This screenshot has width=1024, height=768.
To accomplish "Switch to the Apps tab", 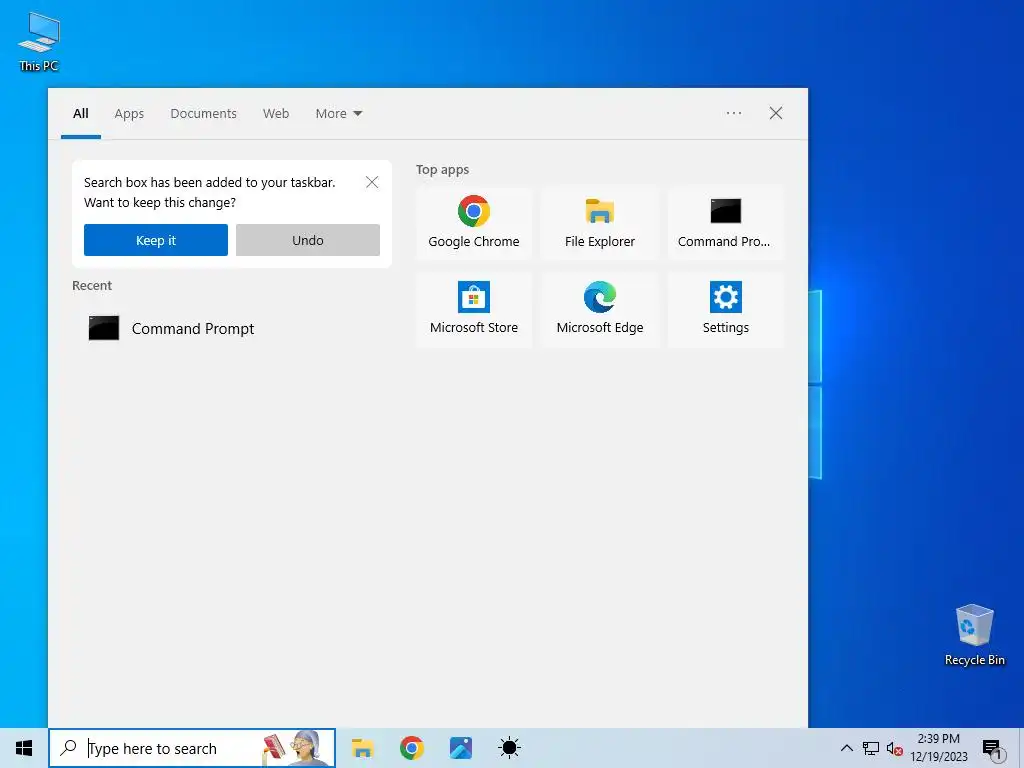I will (129, 114).
